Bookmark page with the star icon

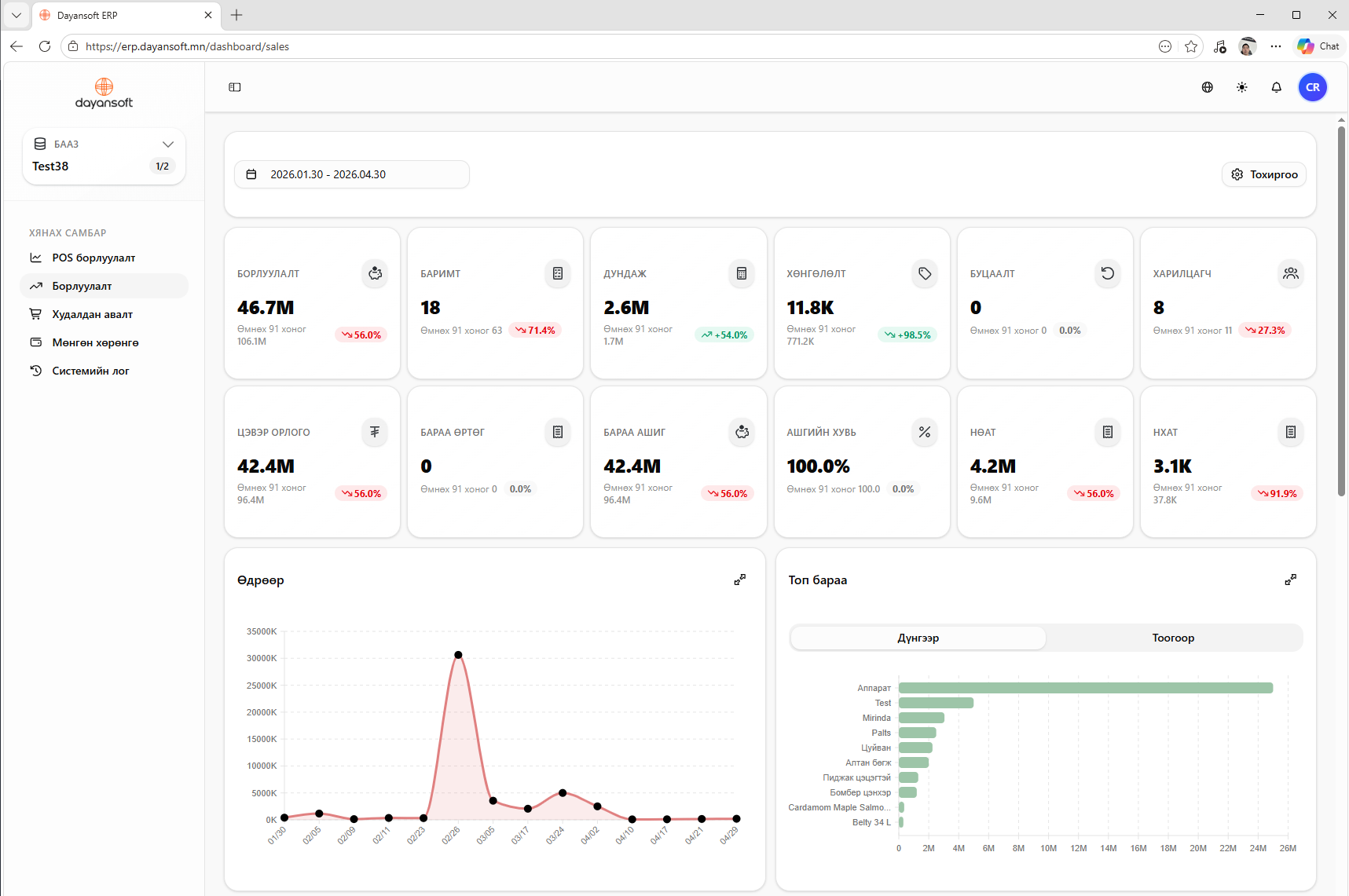[x=1191, y=46]
